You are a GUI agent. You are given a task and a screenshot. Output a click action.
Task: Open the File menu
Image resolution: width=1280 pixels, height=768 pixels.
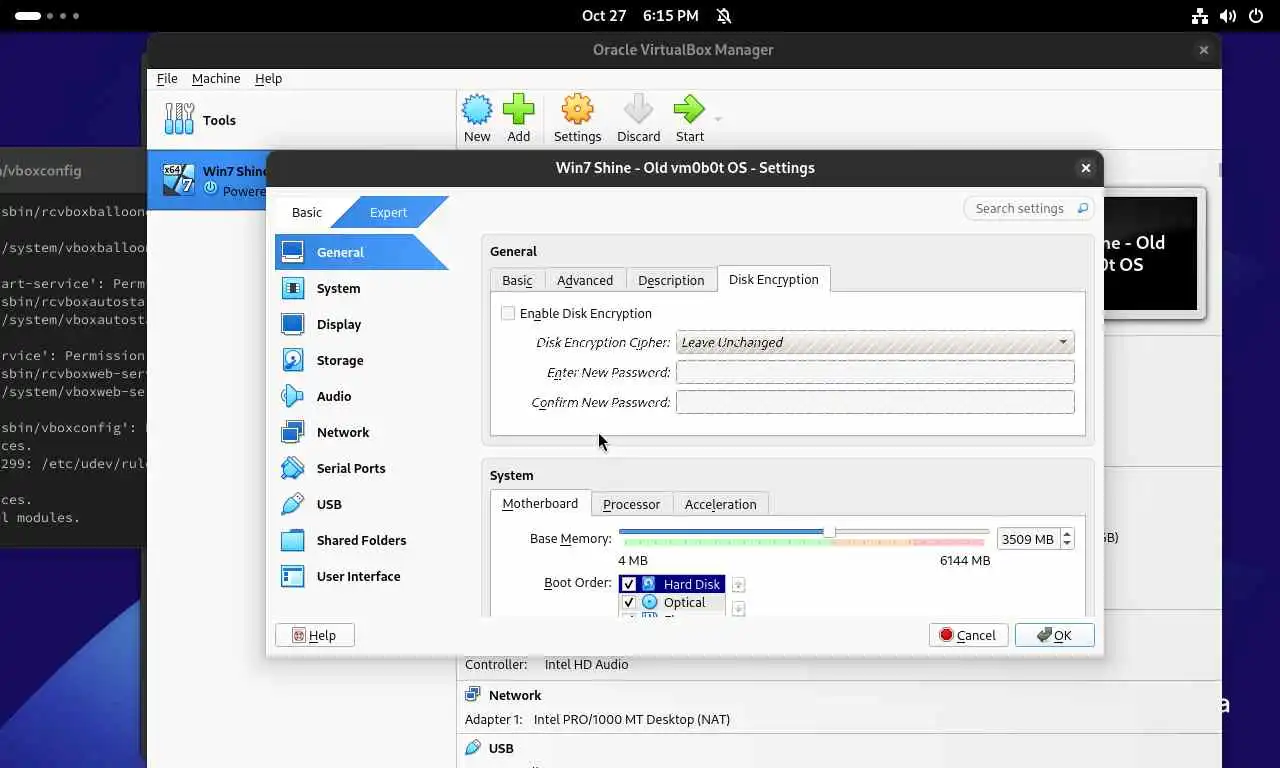(167, 78)
